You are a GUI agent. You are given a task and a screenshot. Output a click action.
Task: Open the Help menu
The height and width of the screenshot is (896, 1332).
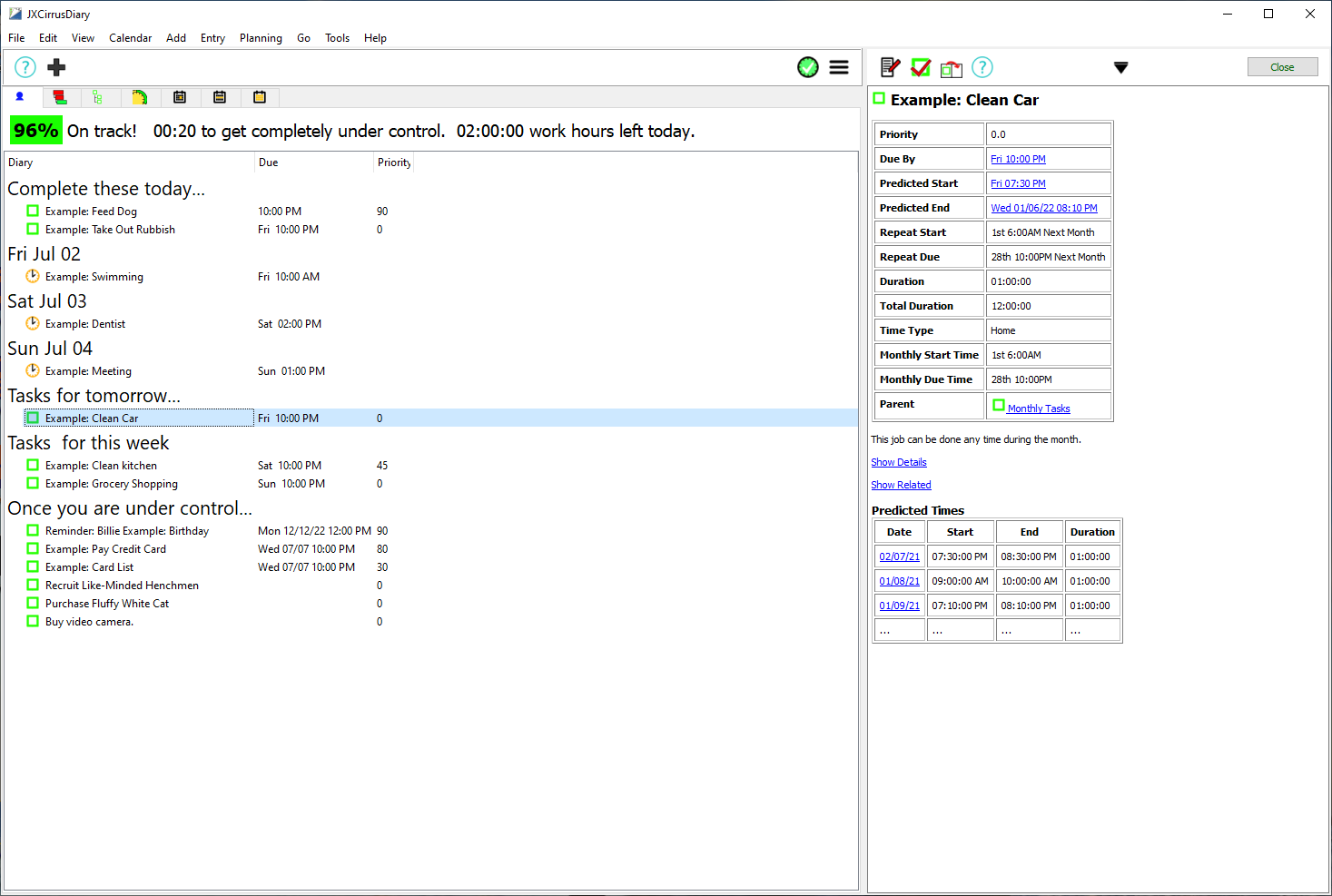coord(375,38)
